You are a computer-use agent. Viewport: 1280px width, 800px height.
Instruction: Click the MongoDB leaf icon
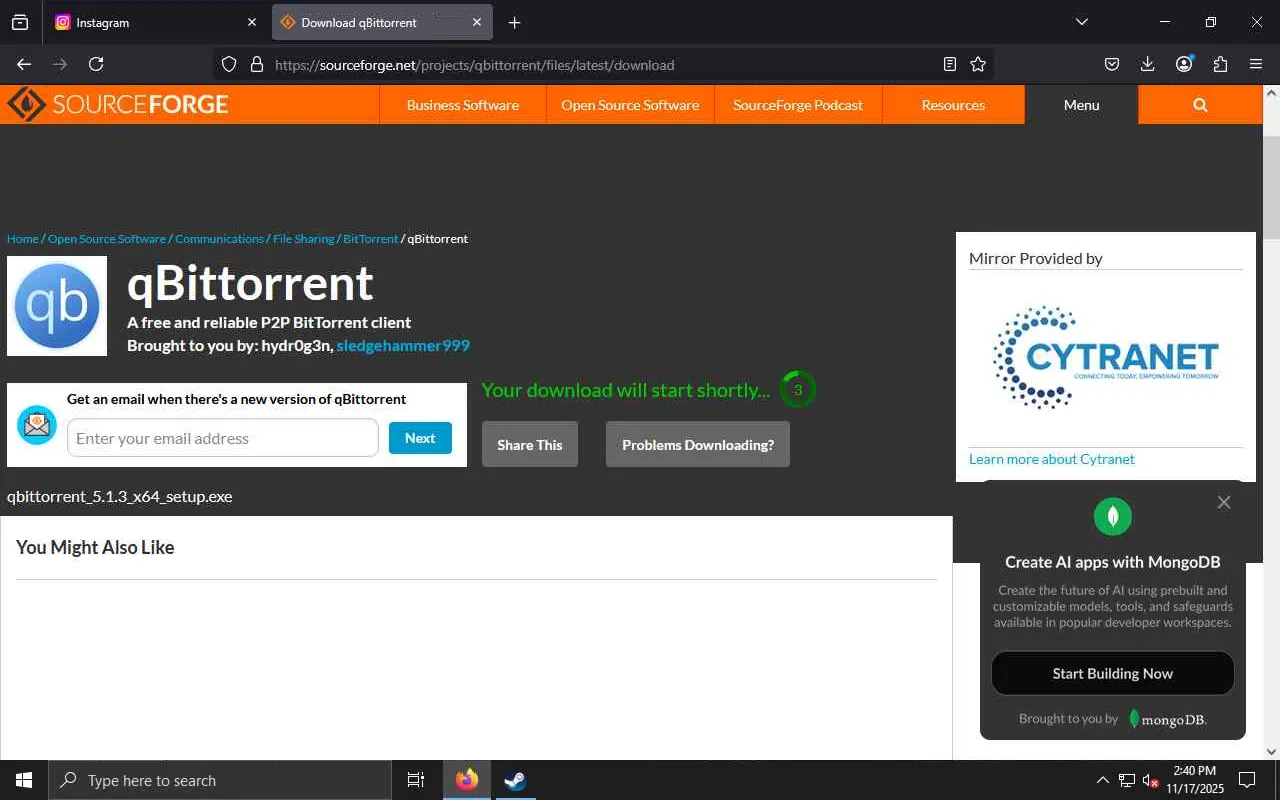(x=1113, y=517)
